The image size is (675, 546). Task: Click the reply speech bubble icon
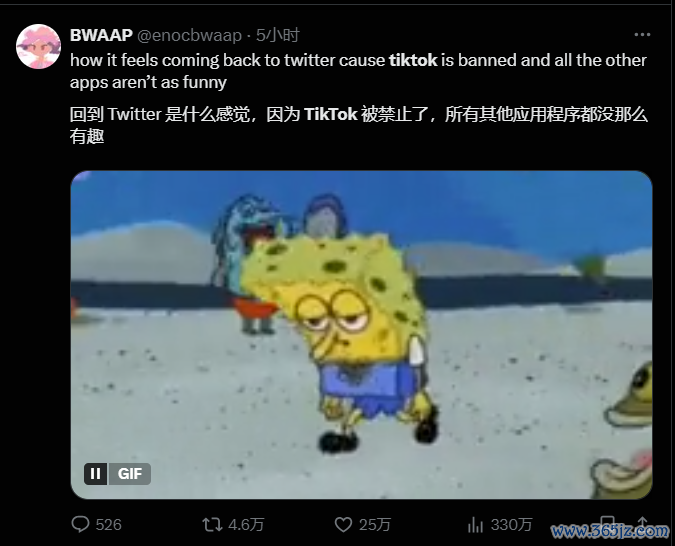click(80, 524)
